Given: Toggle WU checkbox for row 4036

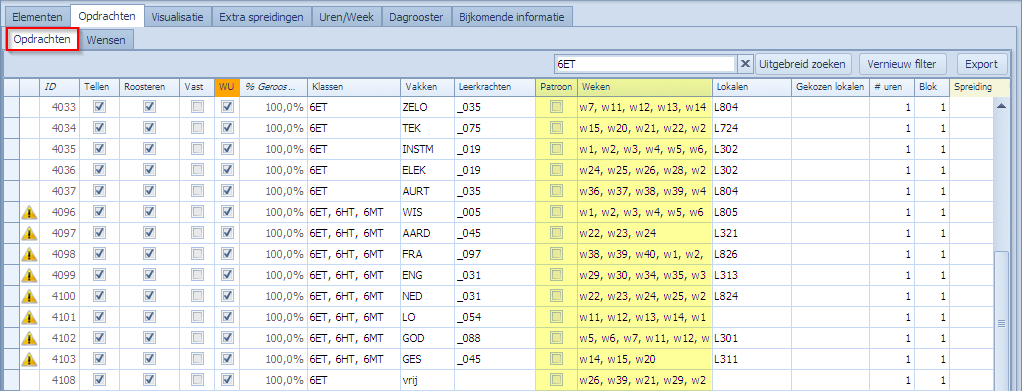Looking at the screenshot, I should tap(227, 169).
